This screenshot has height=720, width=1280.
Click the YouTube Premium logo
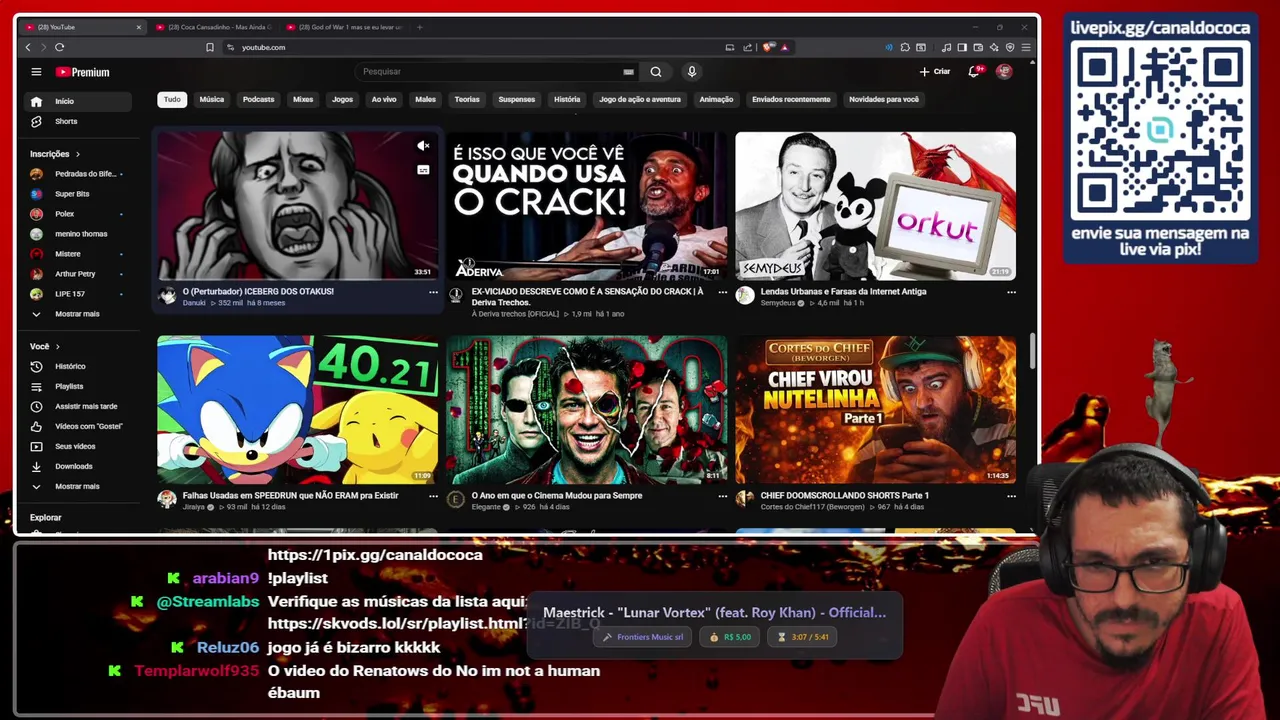click(x=82, y=72)
